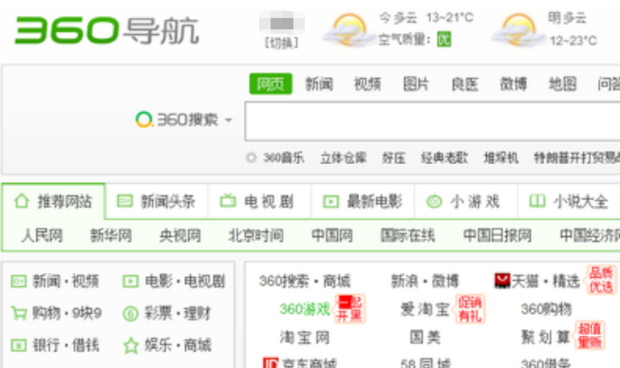Click today's forecast text 今 多云 13~21°C

426,18
